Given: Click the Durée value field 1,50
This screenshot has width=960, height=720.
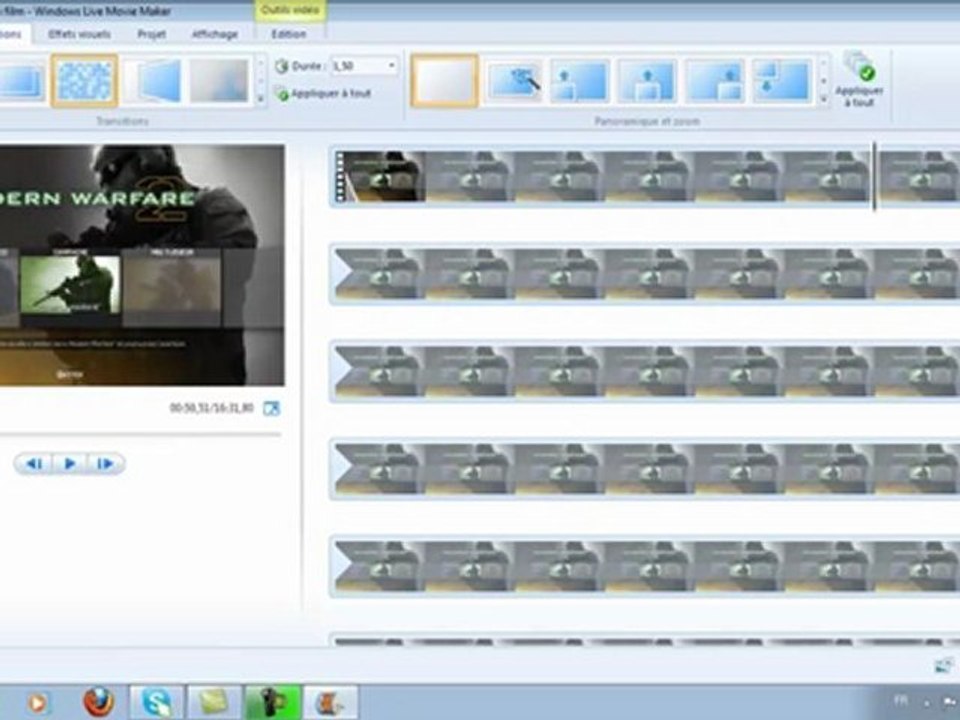Looking at the screenshot, I should coord(358,66).
